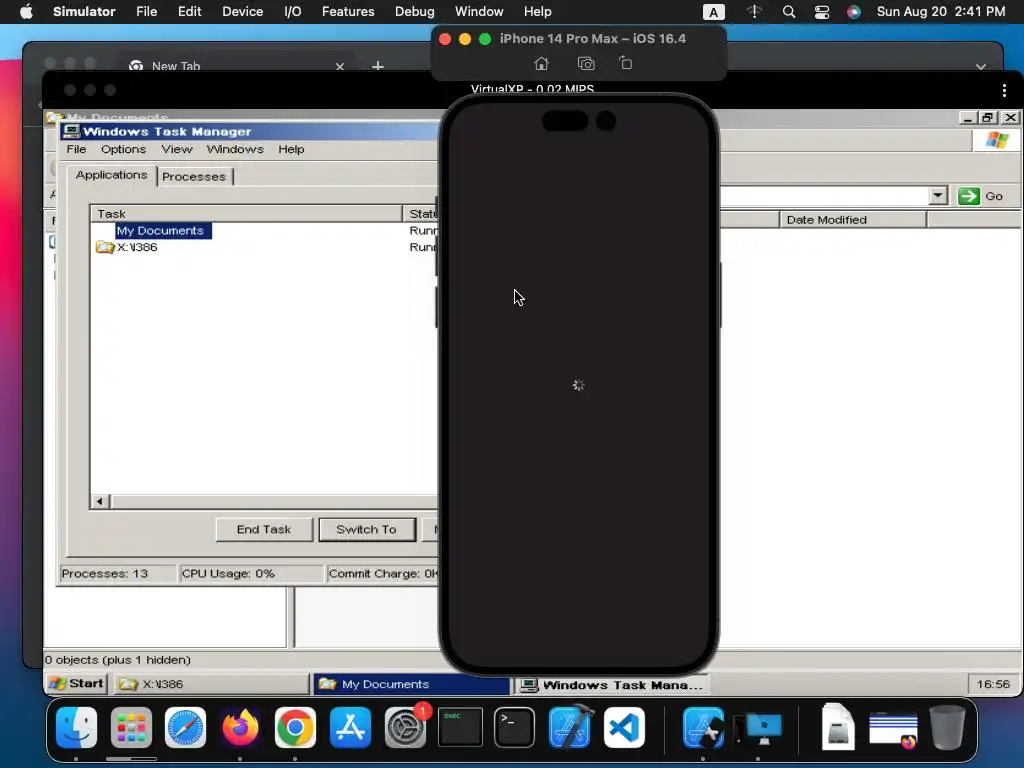This screenshot has width=1024, height=768.
Task: Click the End Task button
Action: coord(264,530)
